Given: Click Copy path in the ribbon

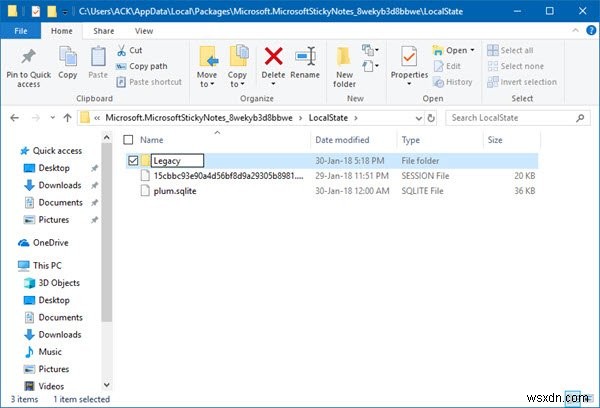Looking at the screenshot, I should coord(142,66).
